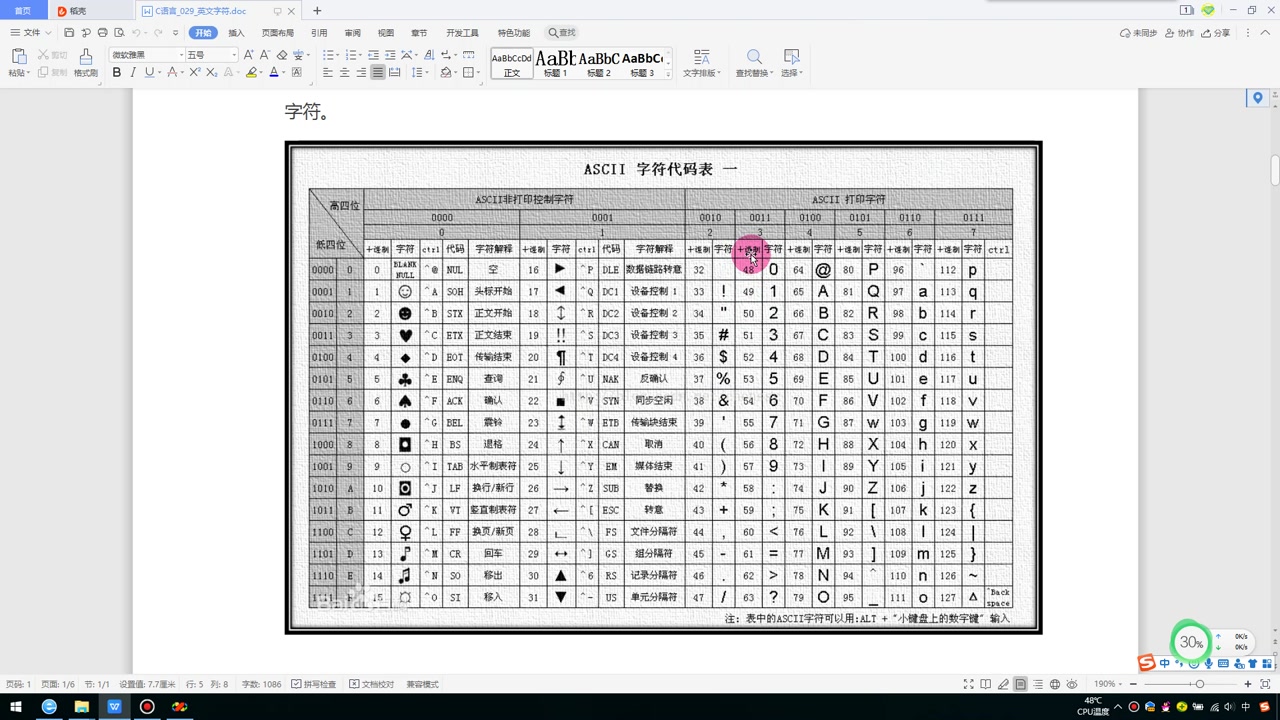Toggle Underline formatting

click(150, 72)
